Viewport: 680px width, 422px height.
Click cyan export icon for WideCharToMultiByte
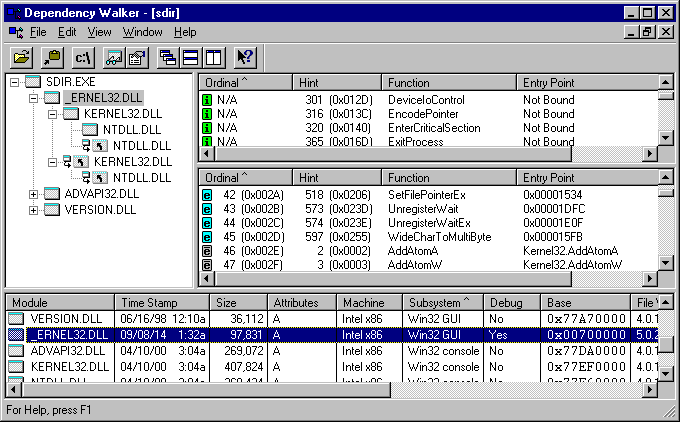[207, 237]
